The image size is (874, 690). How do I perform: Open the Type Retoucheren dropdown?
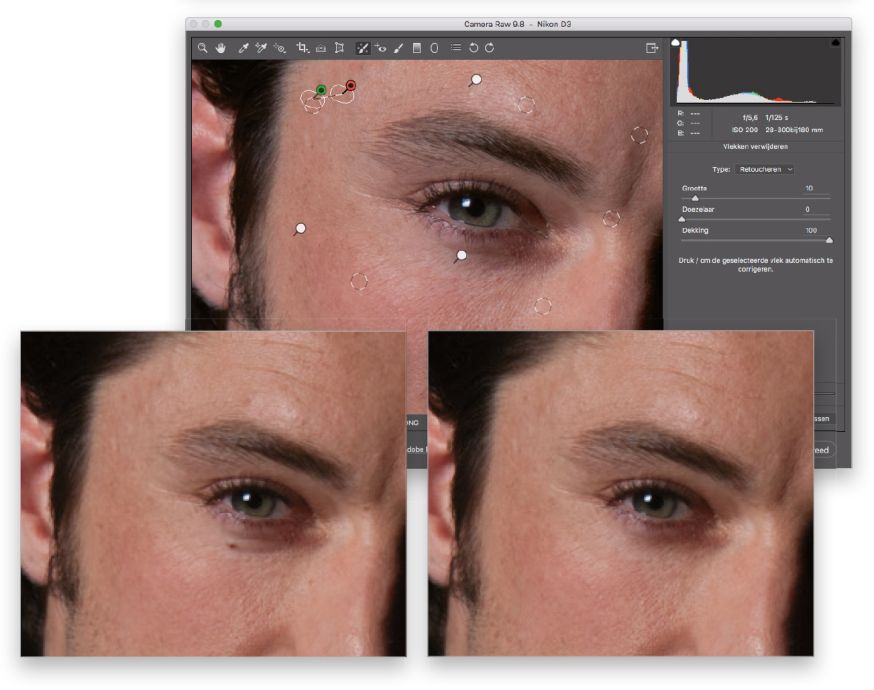[765, 170]
